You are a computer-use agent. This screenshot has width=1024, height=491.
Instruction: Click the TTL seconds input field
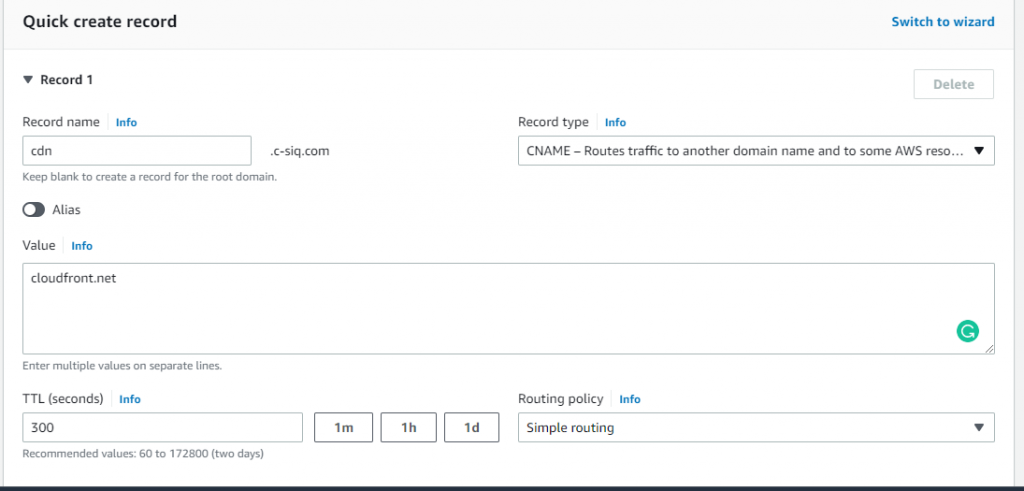click(x=163, y=428)
